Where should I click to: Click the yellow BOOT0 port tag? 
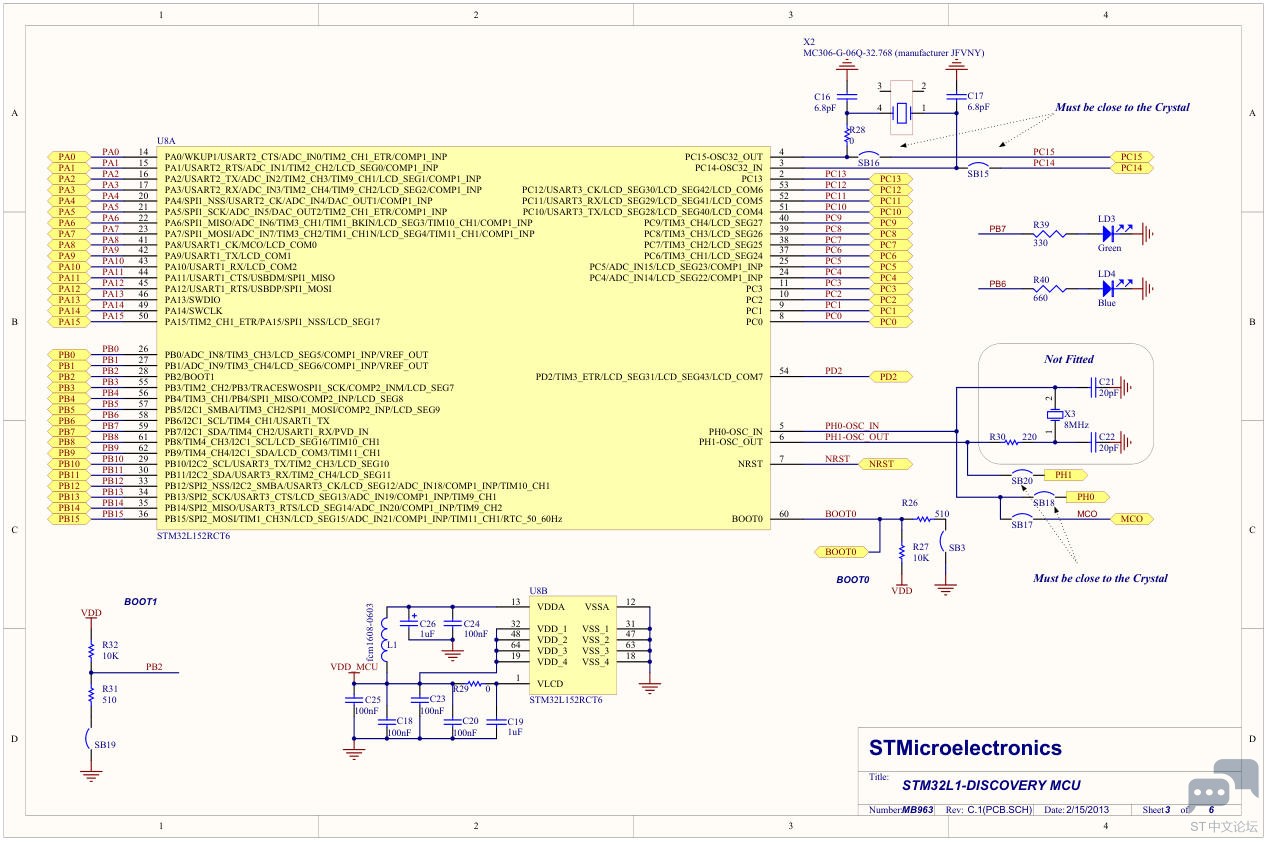click(840, 552)
